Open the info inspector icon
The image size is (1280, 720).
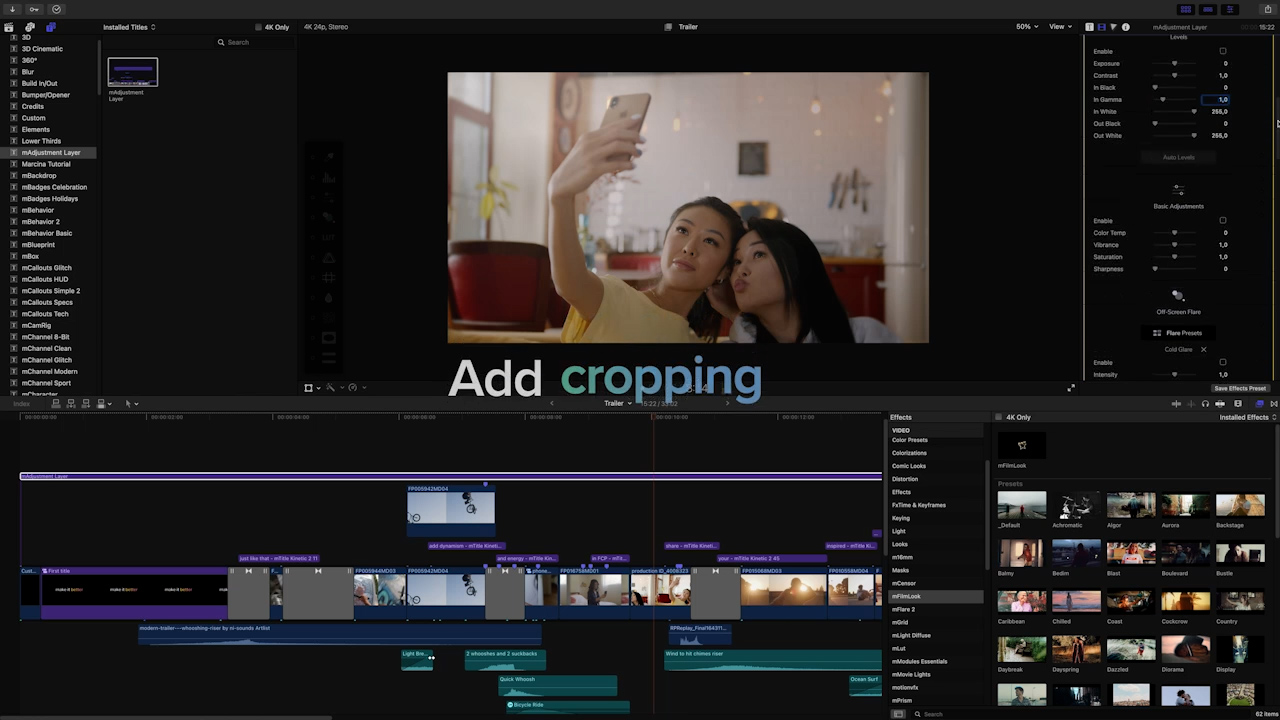pos(1125,27)
